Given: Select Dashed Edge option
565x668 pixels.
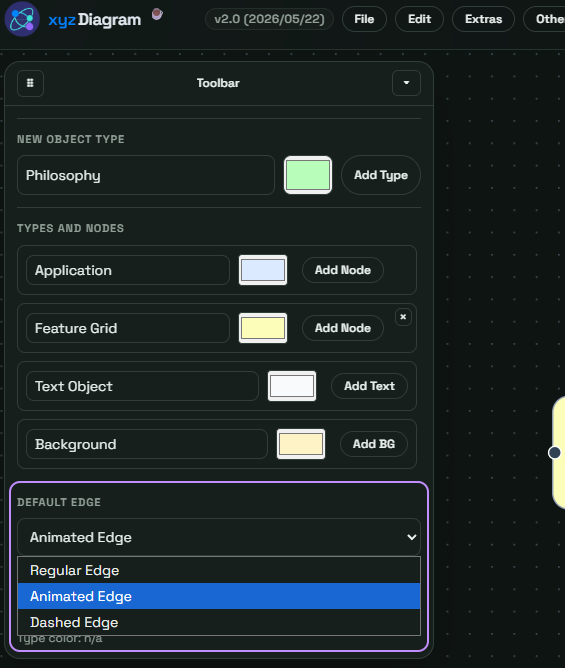Looking at the screenshot, I should point(219,622).
